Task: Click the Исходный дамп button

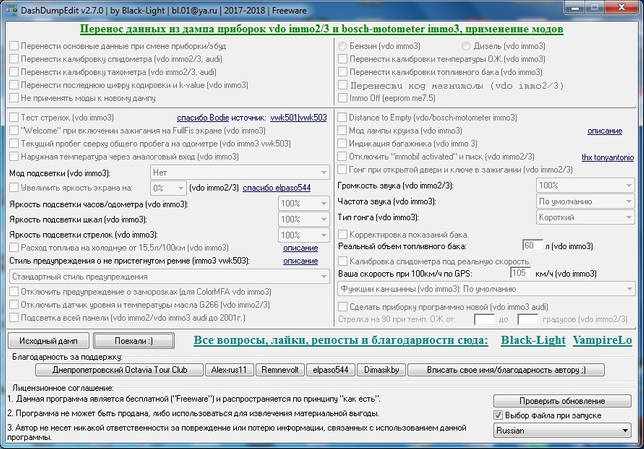Action: 48,341
